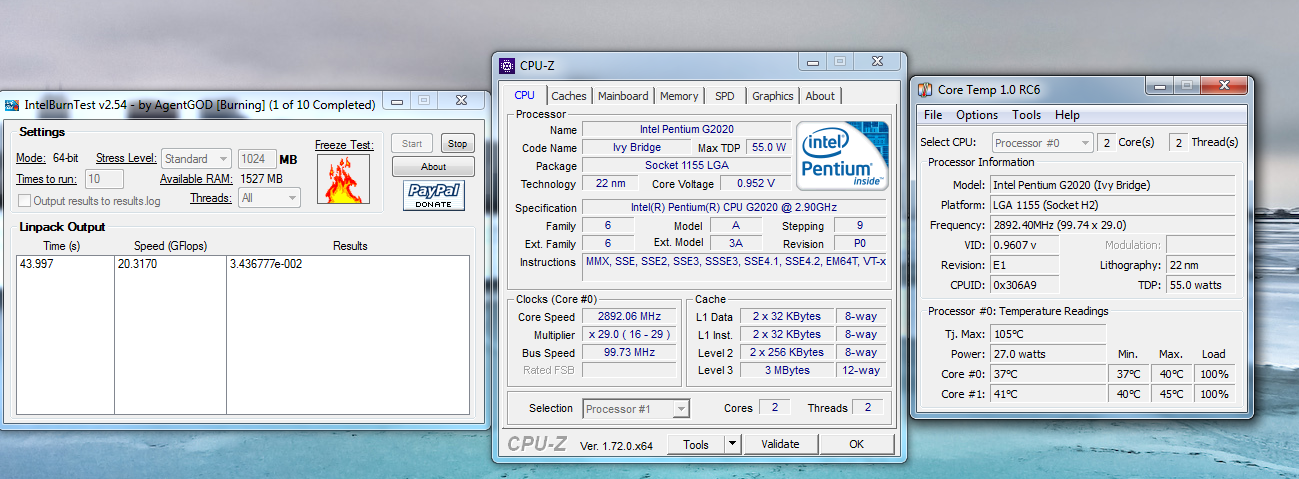Open the Options menu in Core Temp
The height and width of the screenshot is (479, 1299).
(x=976, y=115)
